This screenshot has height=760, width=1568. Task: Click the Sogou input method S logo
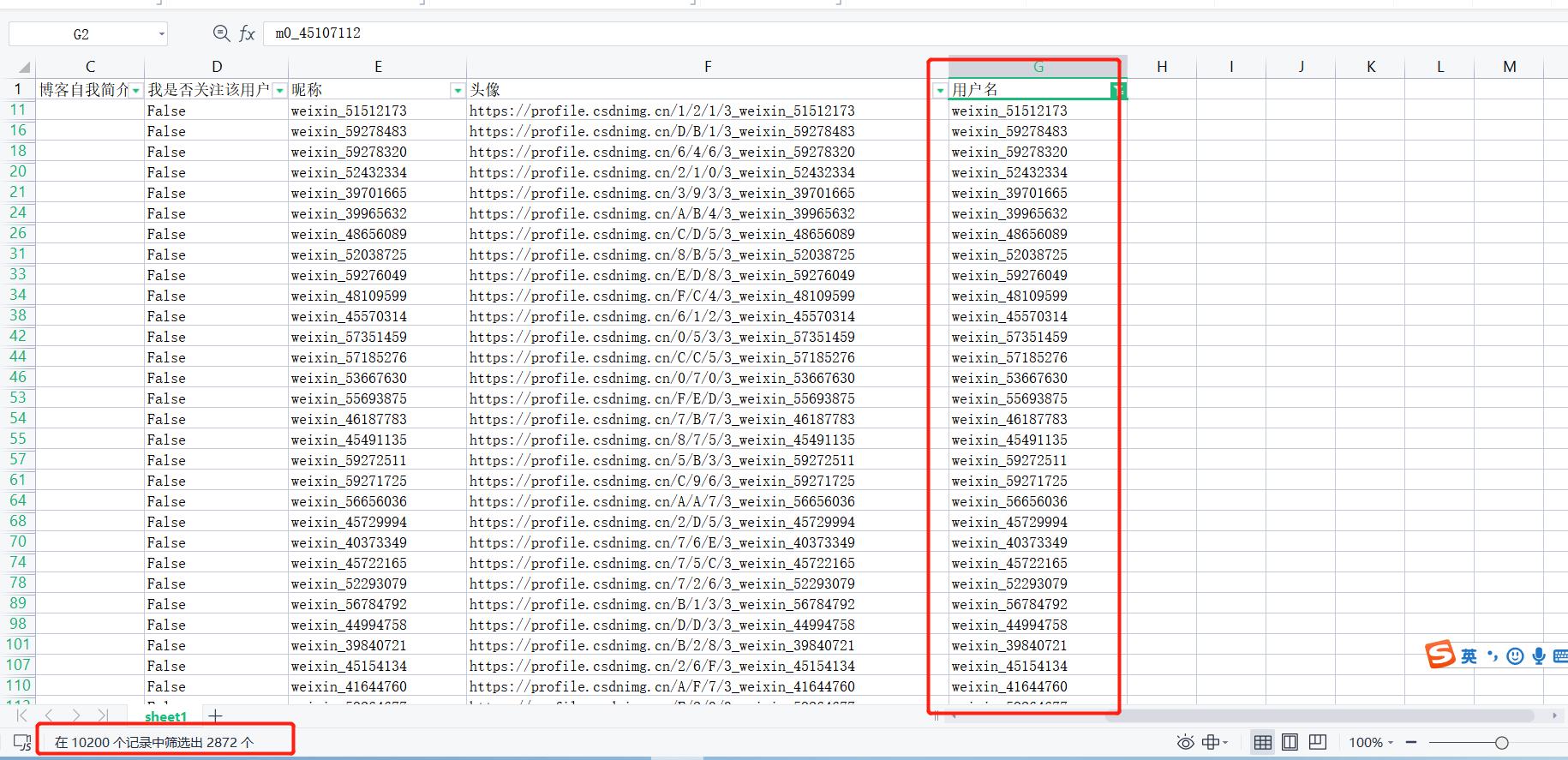[1440, 655]
